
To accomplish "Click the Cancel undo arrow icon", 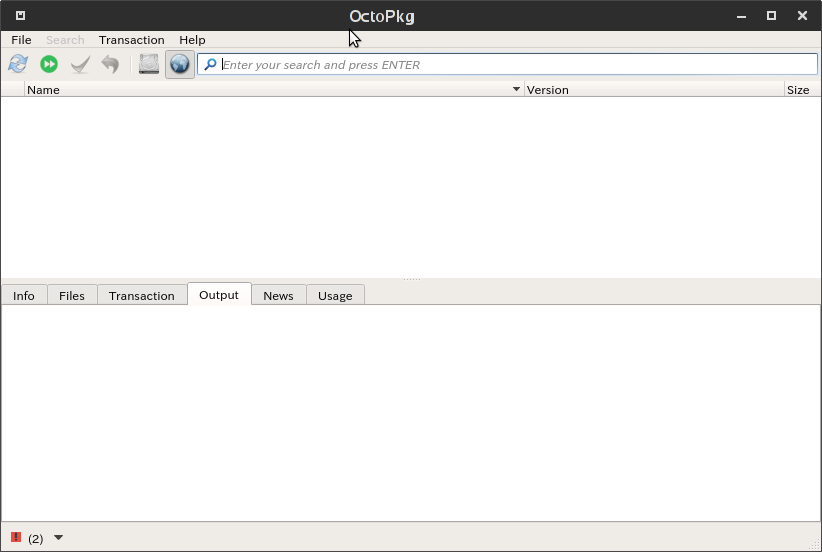I will (111, 64).
